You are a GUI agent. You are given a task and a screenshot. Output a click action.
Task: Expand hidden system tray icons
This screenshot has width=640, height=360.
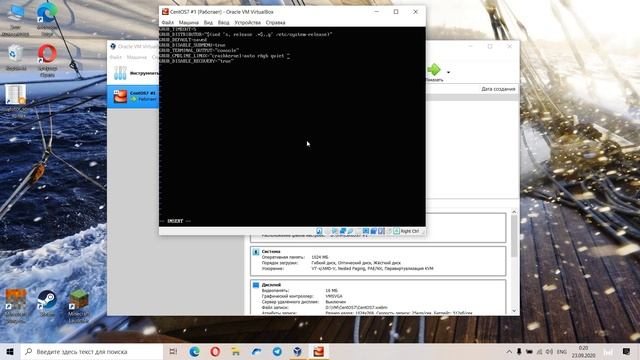pyautogui.click(x=509, y=351)
